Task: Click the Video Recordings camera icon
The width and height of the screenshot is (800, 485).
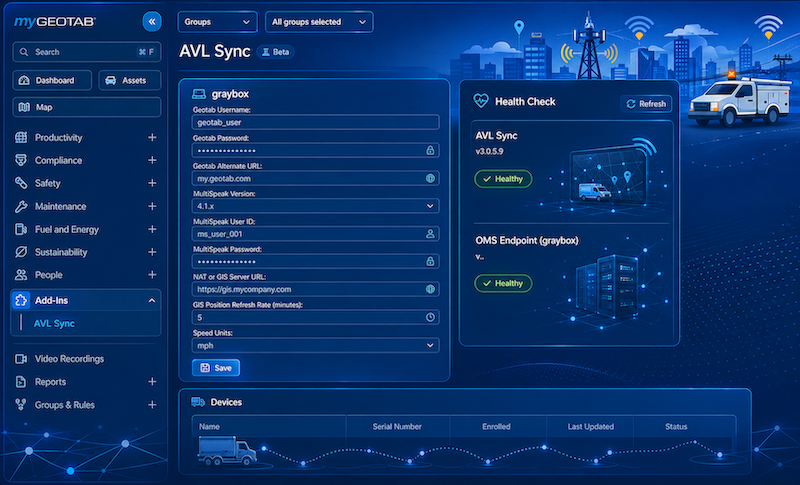Action: point(21,359)
